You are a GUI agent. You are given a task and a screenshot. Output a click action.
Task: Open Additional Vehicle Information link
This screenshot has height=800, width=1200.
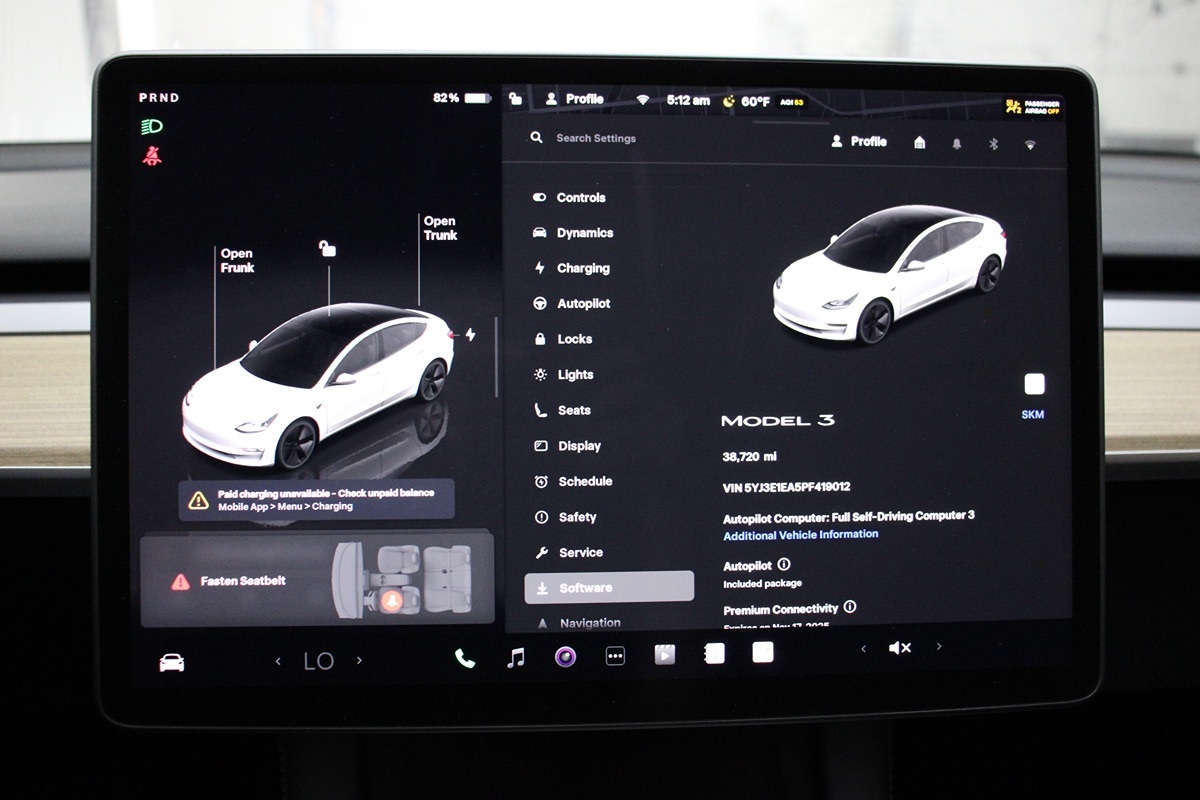click(800, 535)
